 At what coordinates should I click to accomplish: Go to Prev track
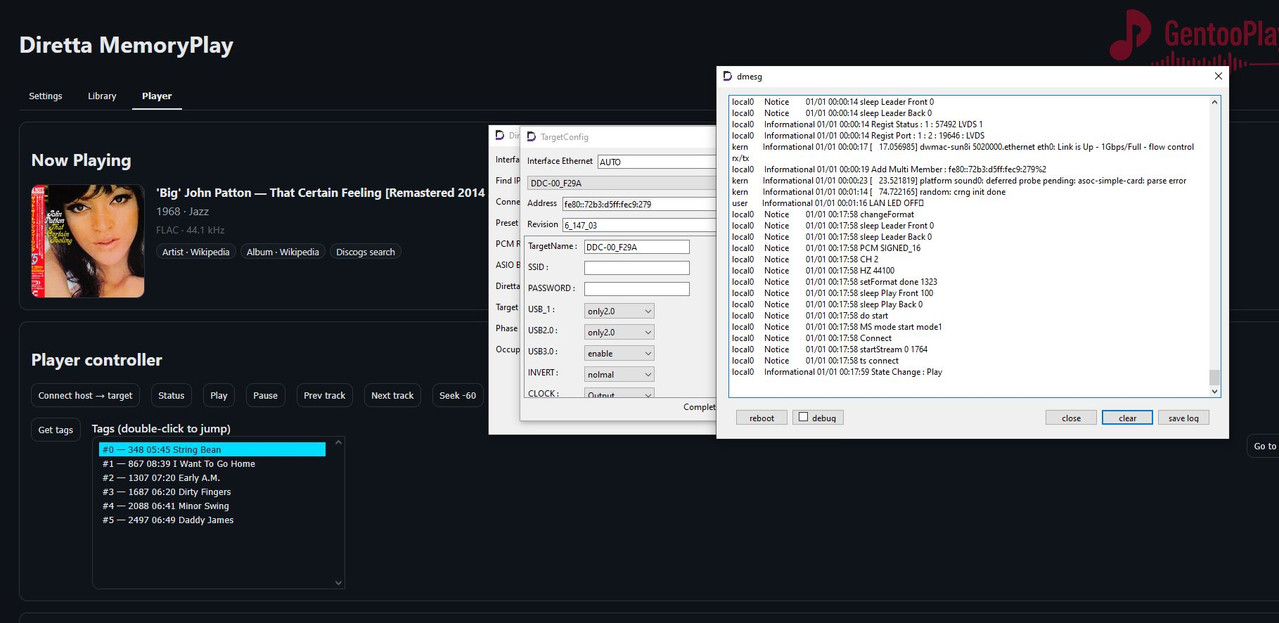pyautogui.click(x=324, y=395)
